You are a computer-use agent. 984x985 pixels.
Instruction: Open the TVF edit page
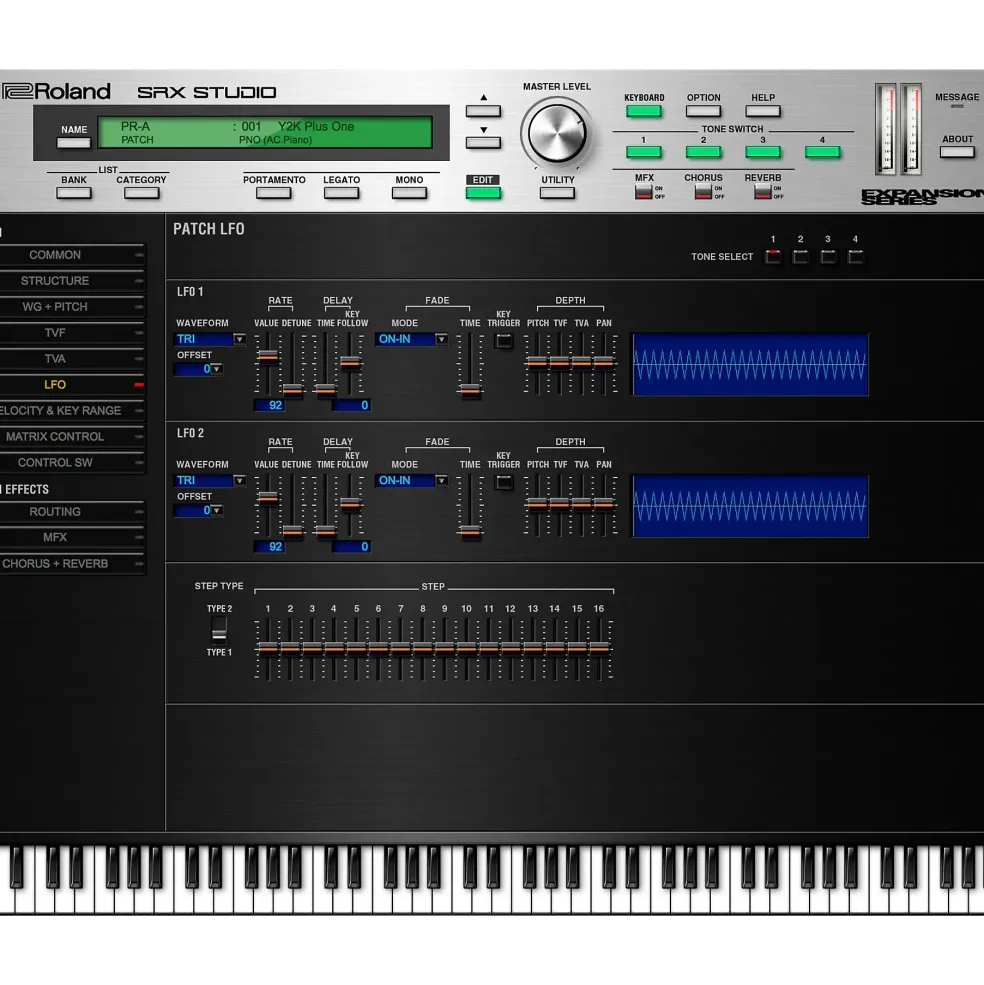pyautogui.click(x=72, y=333)
